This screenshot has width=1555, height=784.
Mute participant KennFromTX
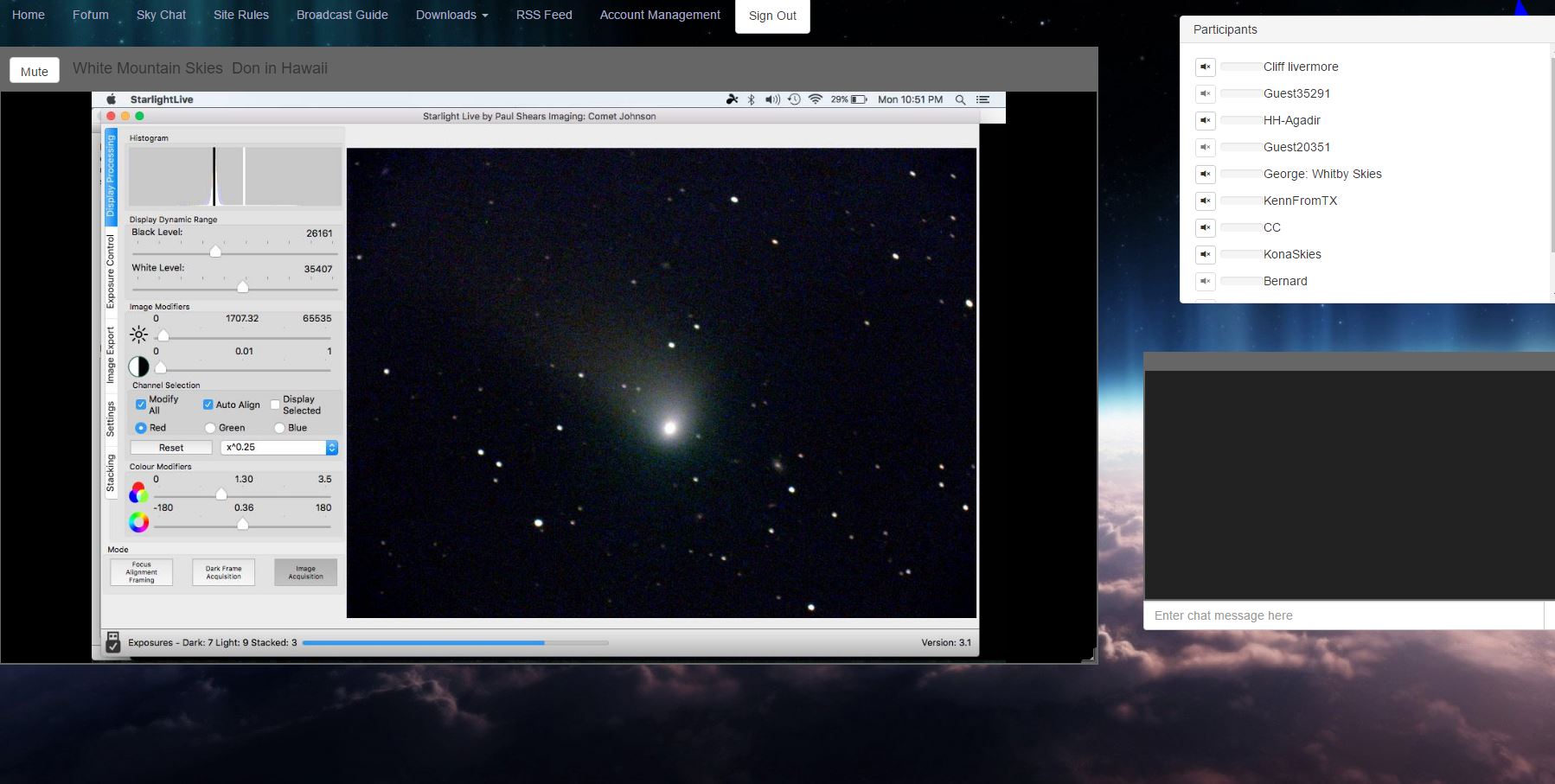pos(1206,201)
